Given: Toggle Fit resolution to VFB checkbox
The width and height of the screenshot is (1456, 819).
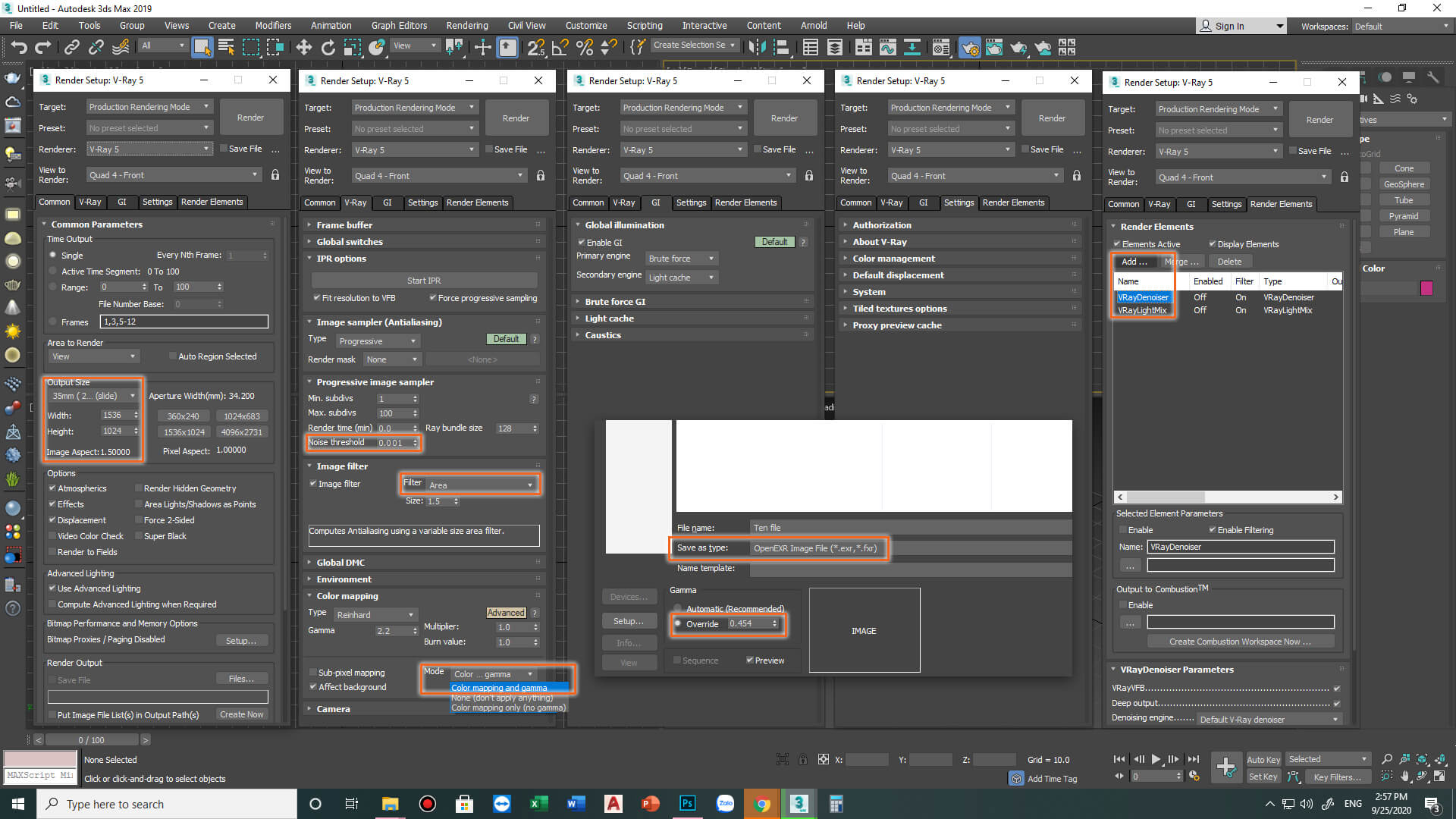Looking at the screenshot, I should tap(317, 298).
